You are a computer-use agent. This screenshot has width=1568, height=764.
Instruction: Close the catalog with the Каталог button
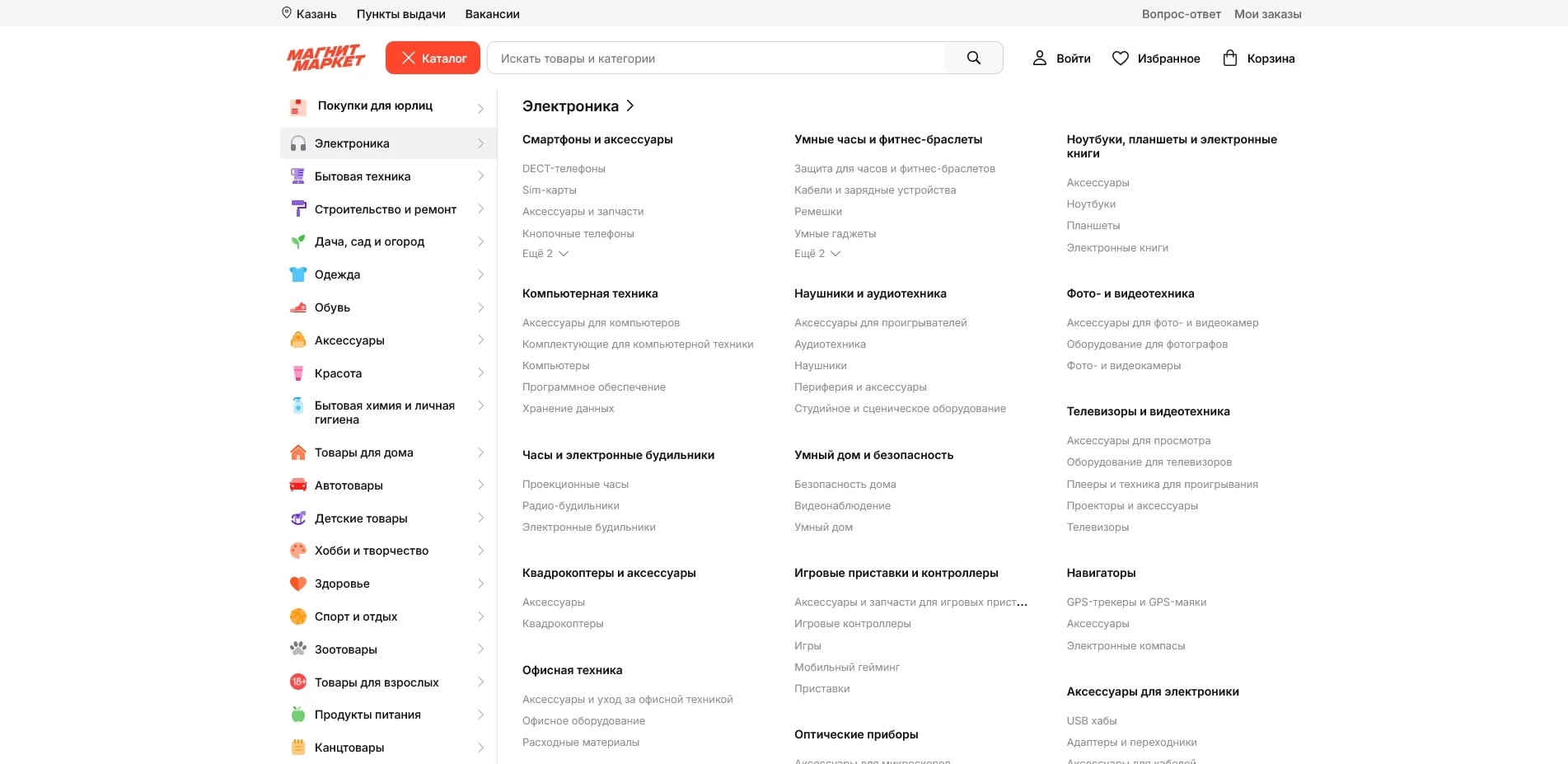pos(433,58)
